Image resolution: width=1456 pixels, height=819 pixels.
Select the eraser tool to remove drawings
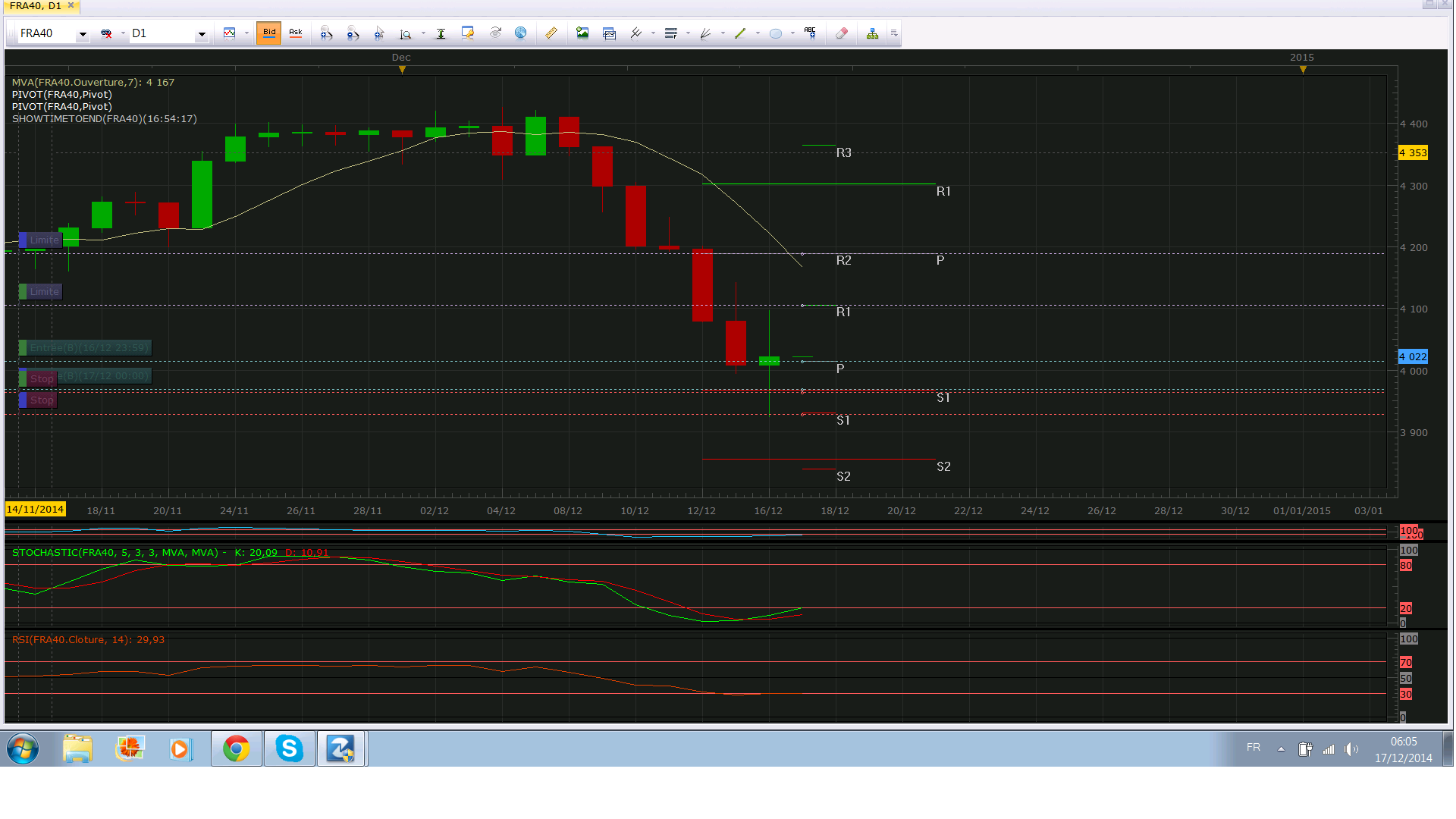842,33
